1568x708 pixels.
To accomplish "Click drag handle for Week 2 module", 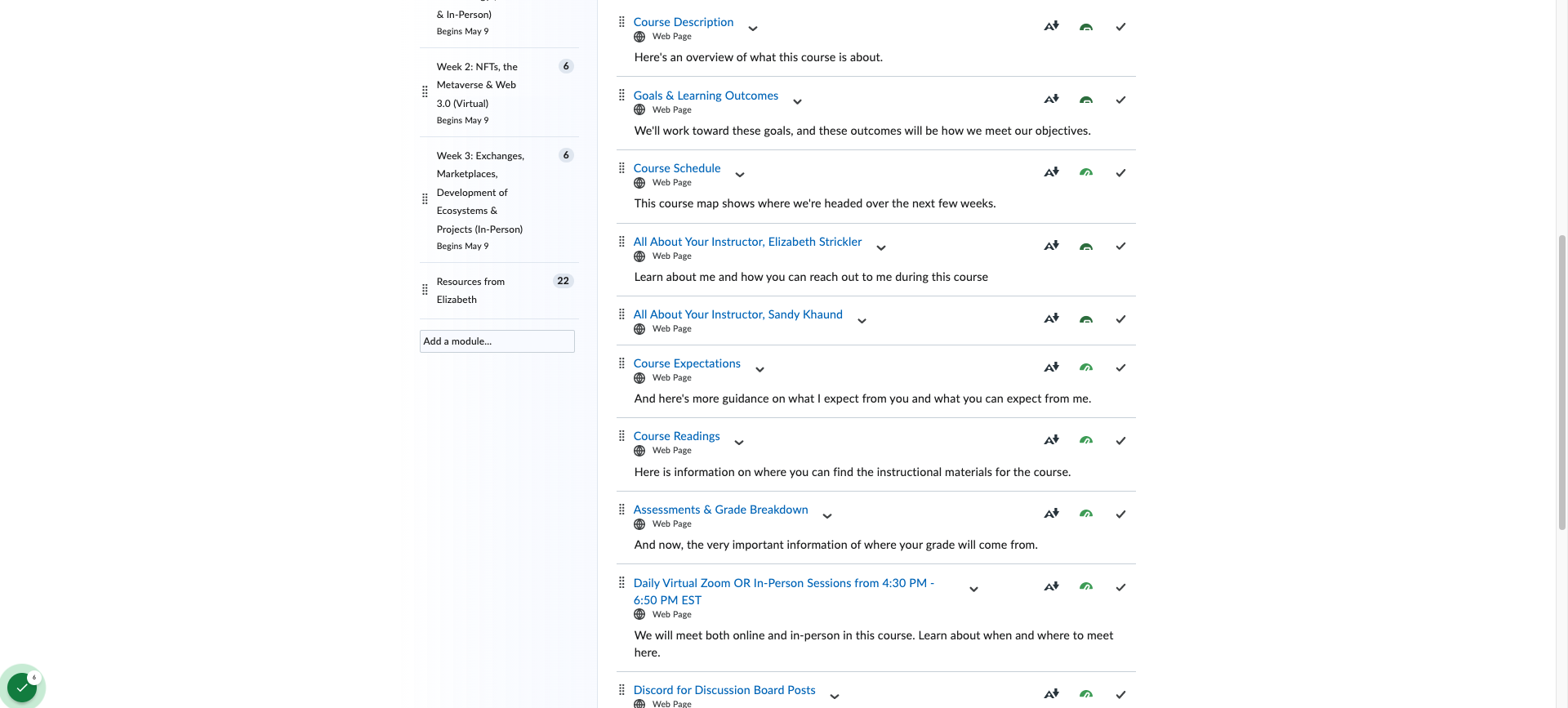I will 425,92.
